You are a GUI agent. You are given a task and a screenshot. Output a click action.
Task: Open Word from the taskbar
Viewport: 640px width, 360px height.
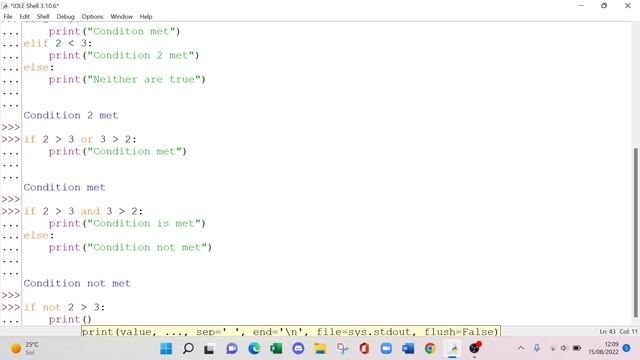click(x=408, y=349)
